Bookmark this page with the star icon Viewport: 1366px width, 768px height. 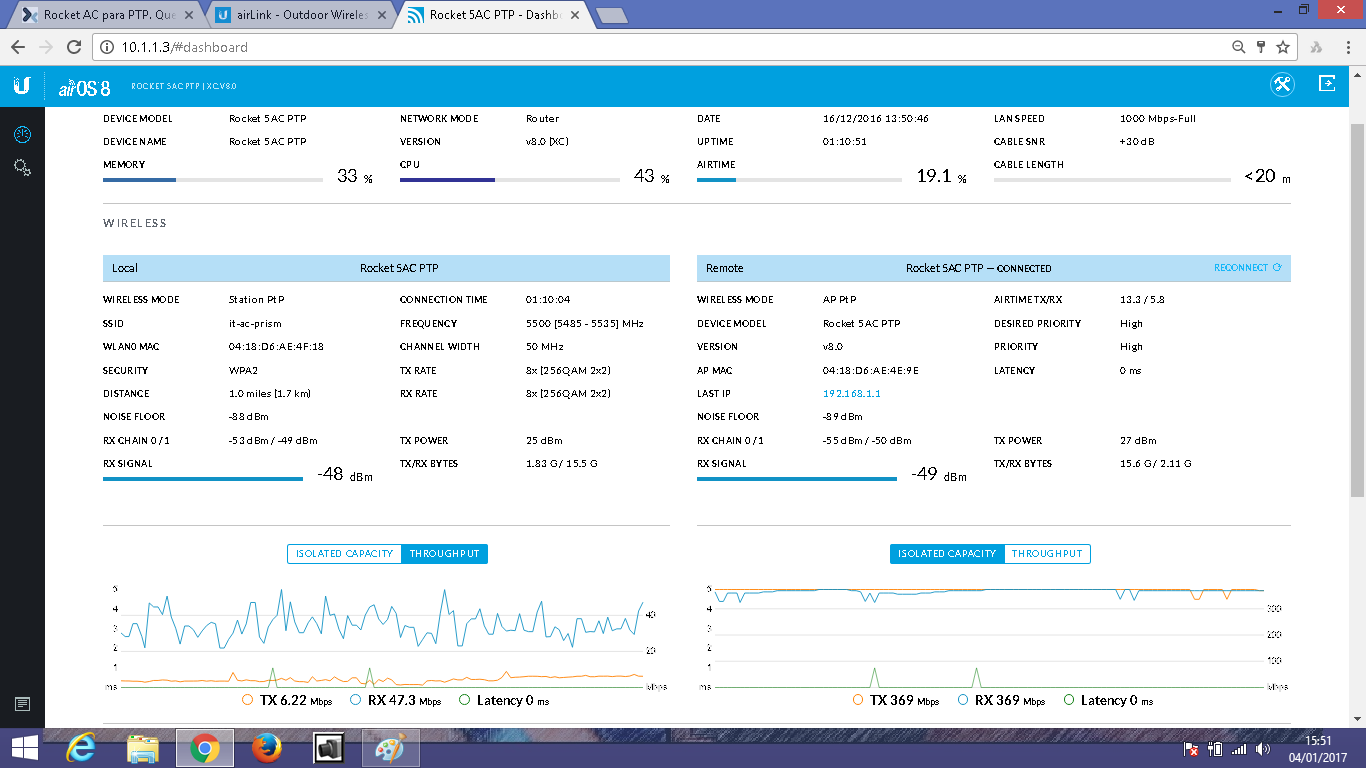click(1283, 47)
